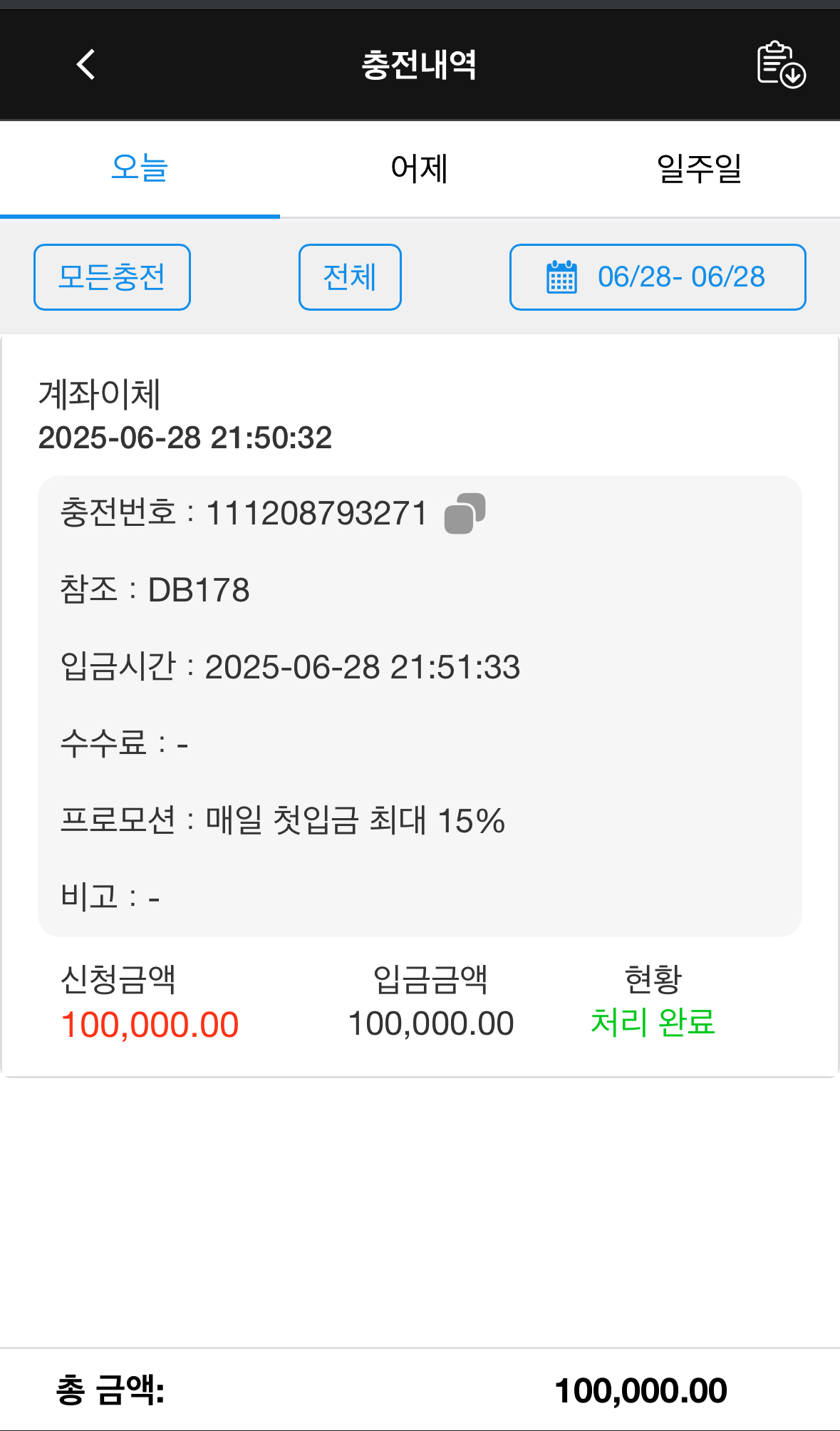This screenshot has height=1431, width=840.
Task: Click the red 신청금액 100,000.00 amount
Action: [150, 1025]
